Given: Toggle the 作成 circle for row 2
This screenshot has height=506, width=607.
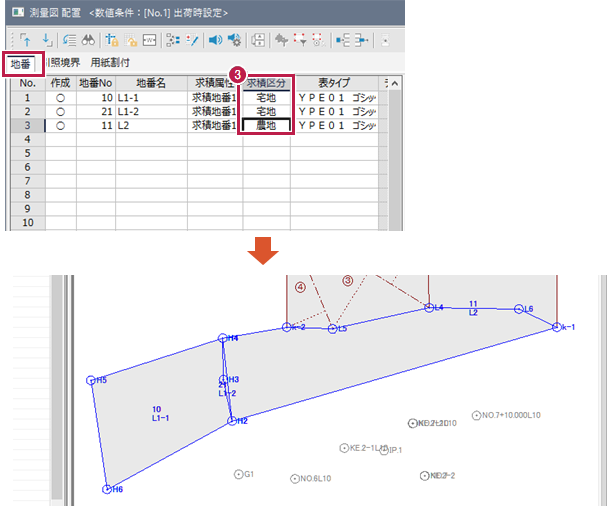Looking at the screenshot, I should coord(60,112).
